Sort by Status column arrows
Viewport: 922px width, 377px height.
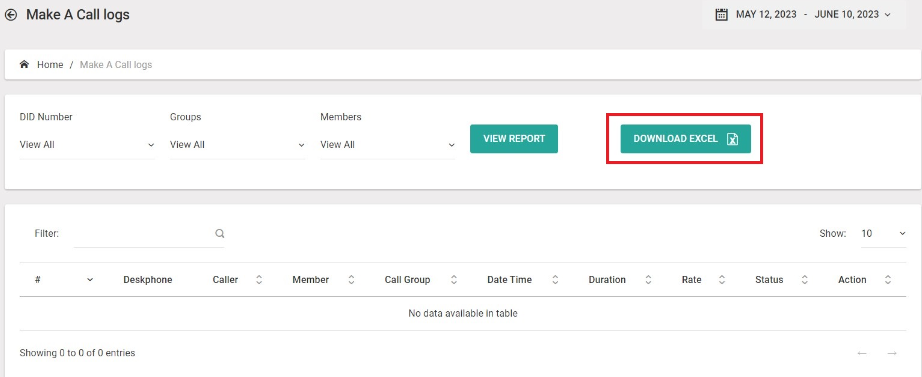pyautogui.click(x=804, y=280)
